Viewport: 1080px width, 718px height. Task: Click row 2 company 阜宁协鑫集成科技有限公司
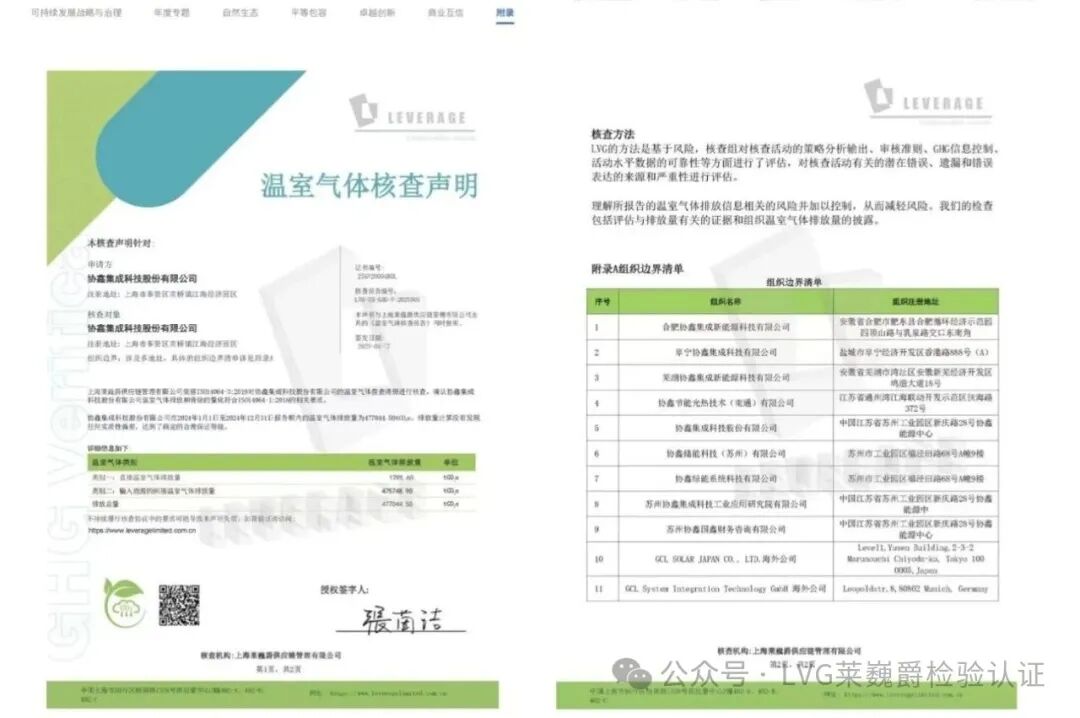click(726, 352)
